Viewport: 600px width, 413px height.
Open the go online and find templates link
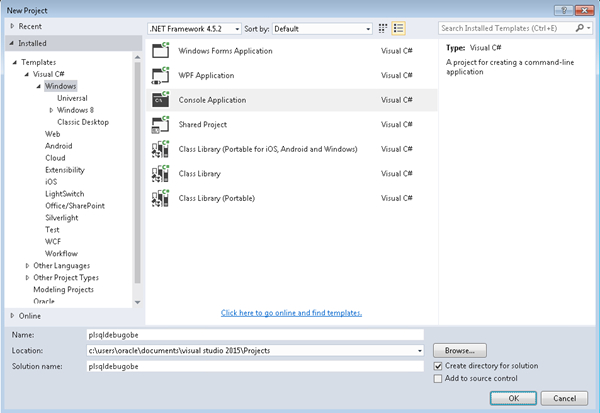(x=291, y=313)
